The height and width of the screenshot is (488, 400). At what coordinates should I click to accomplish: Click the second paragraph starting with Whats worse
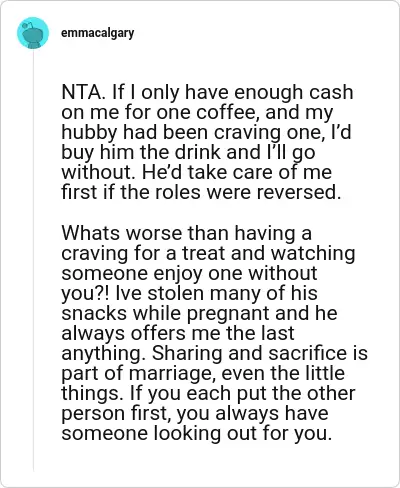(x=214, y=333)
